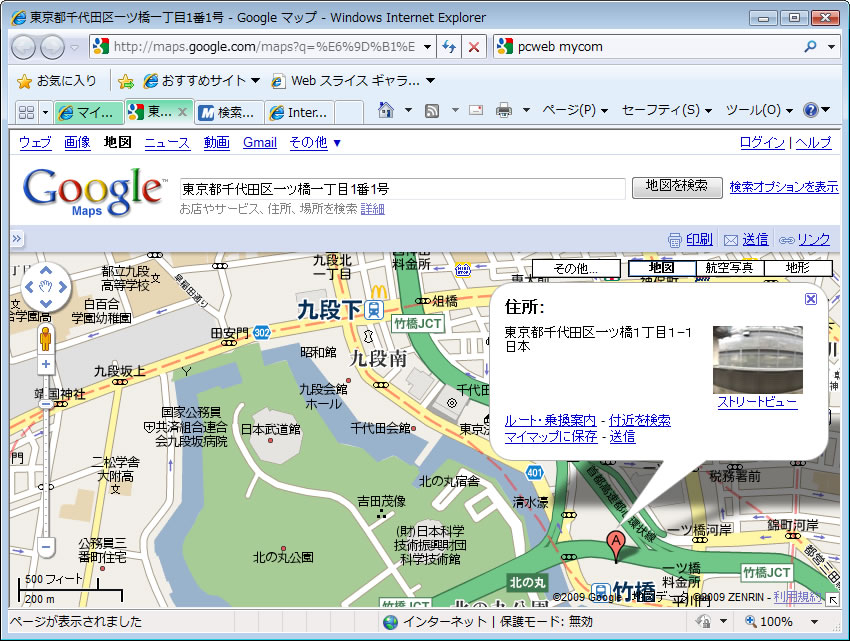Click the browser address bar URL

point(264,47)
